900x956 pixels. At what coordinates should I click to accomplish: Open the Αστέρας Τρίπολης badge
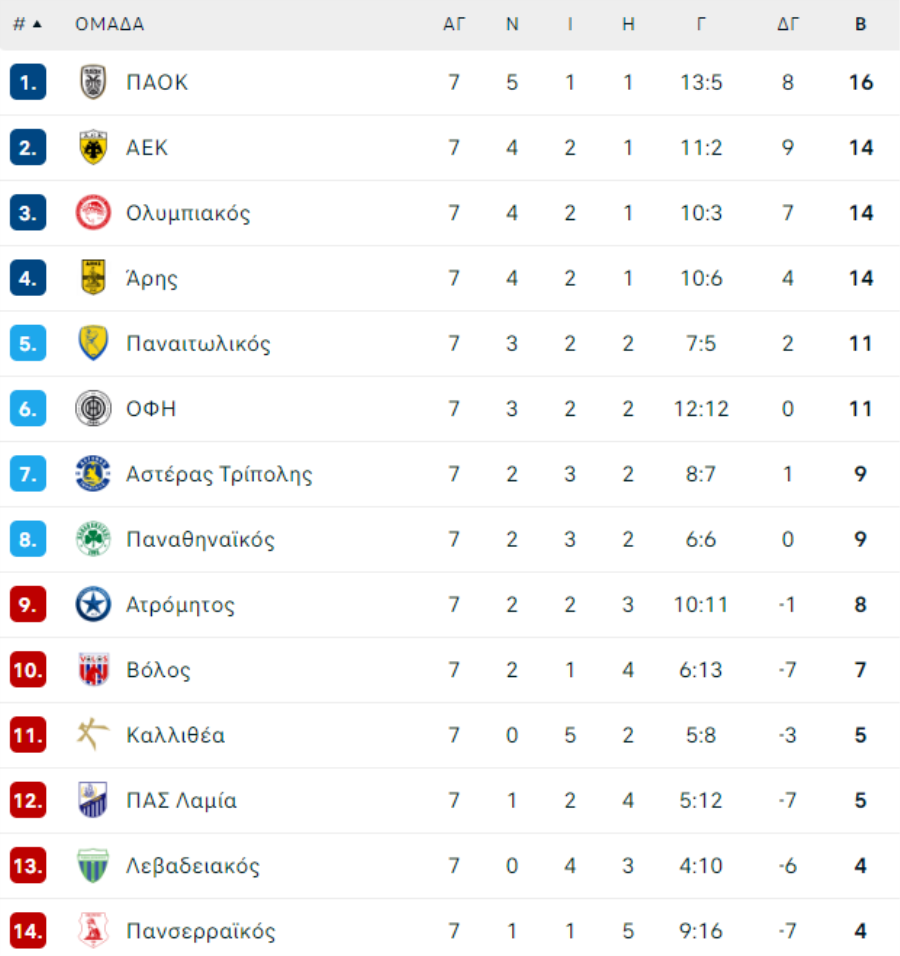(93, 474)
